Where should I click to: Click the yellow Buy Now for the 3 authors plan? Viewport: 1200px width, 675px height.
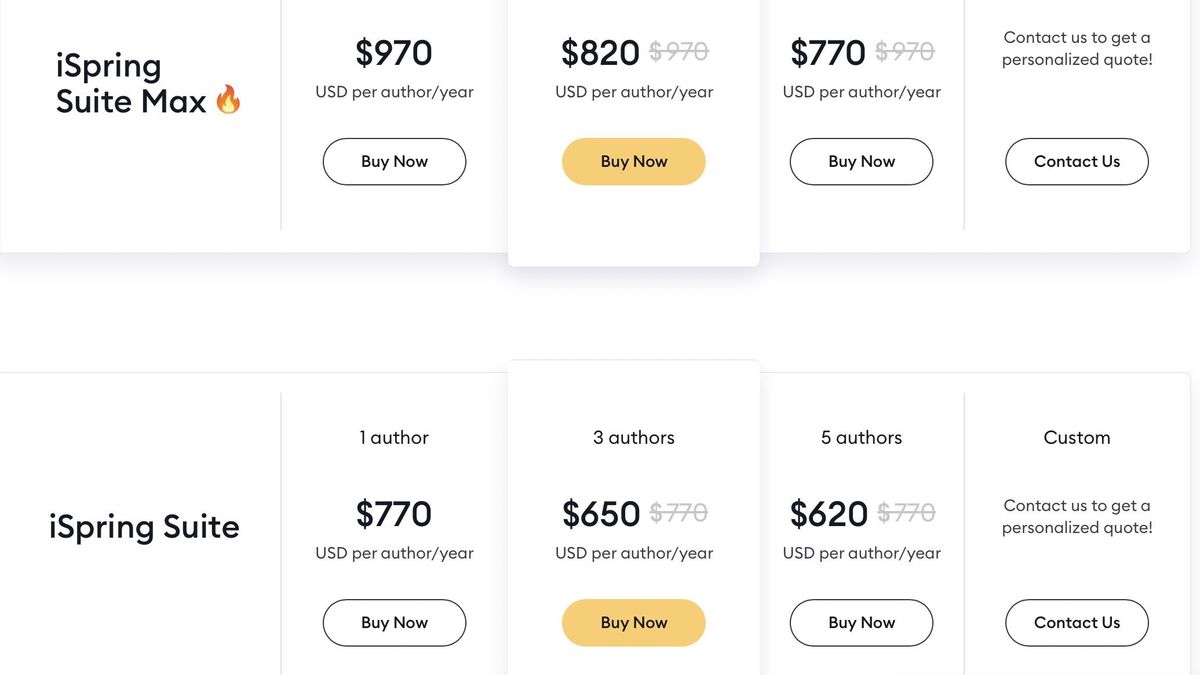click(x=633, y=622)
